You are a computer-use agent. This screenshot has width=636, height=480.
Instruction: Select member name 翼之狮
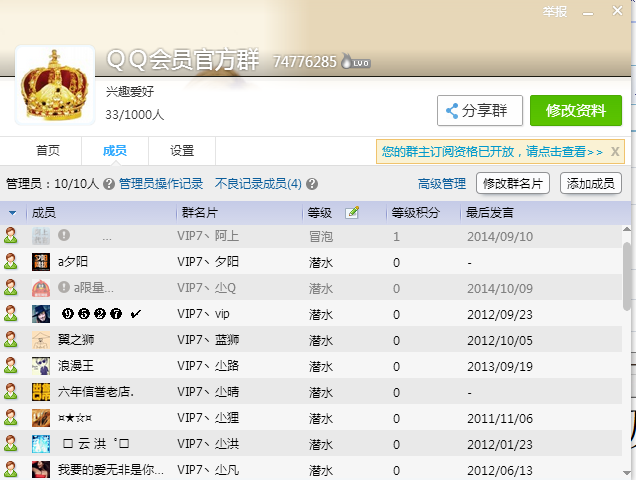(x=76, y=340)
